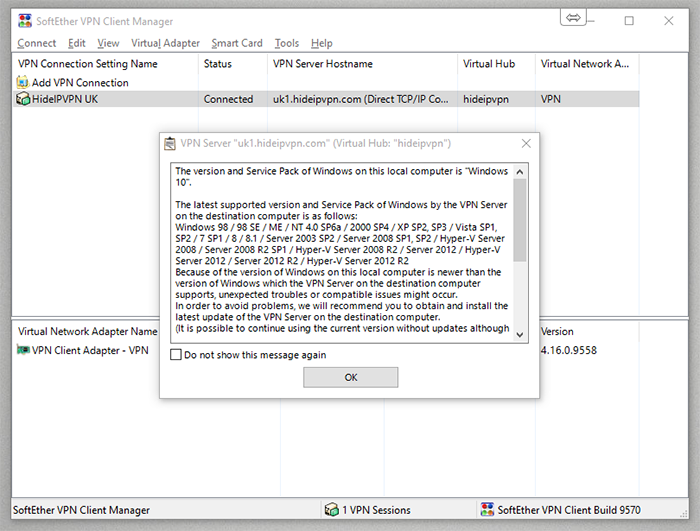Click the VPN Client Adapter network card icon

coord(23,349)
